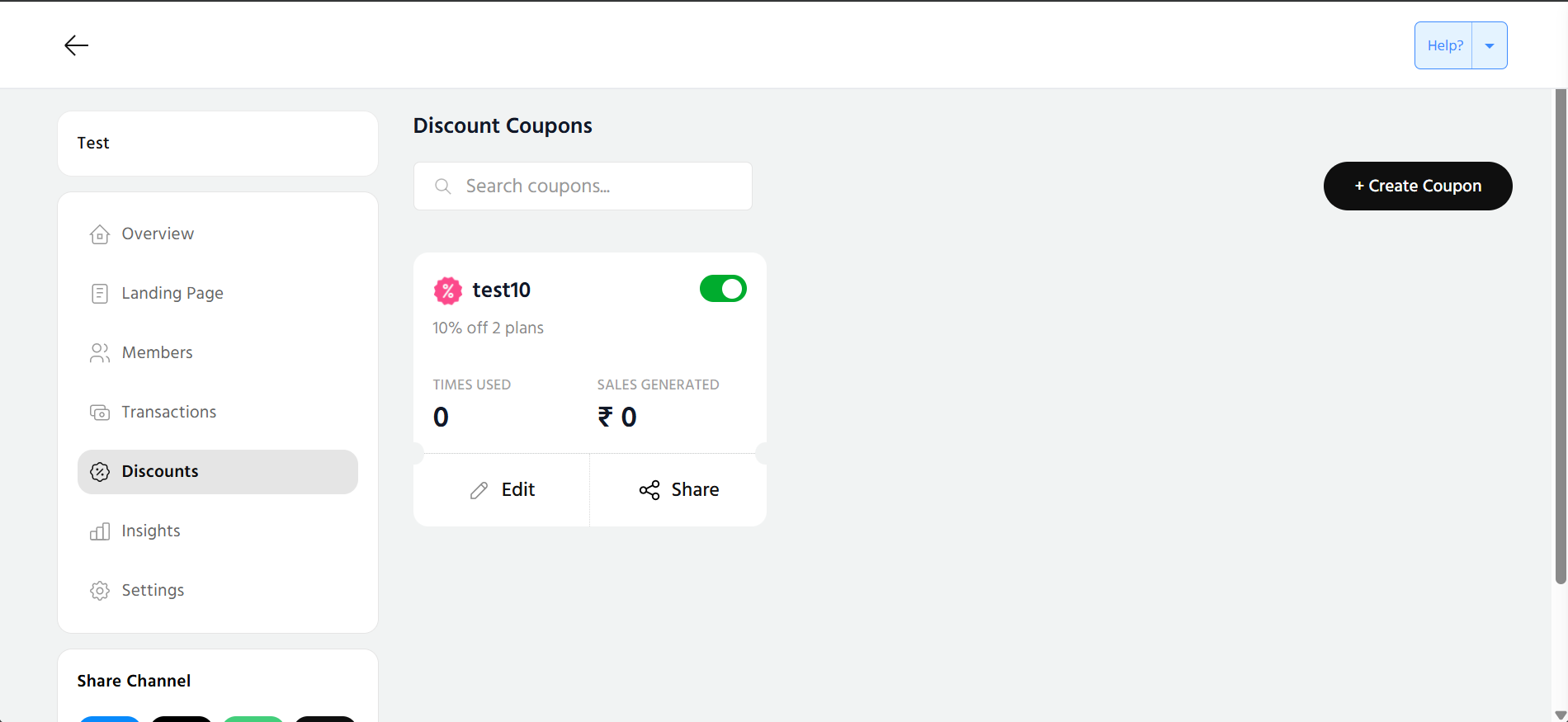Click the Members people icon

(x=100, y=353)
